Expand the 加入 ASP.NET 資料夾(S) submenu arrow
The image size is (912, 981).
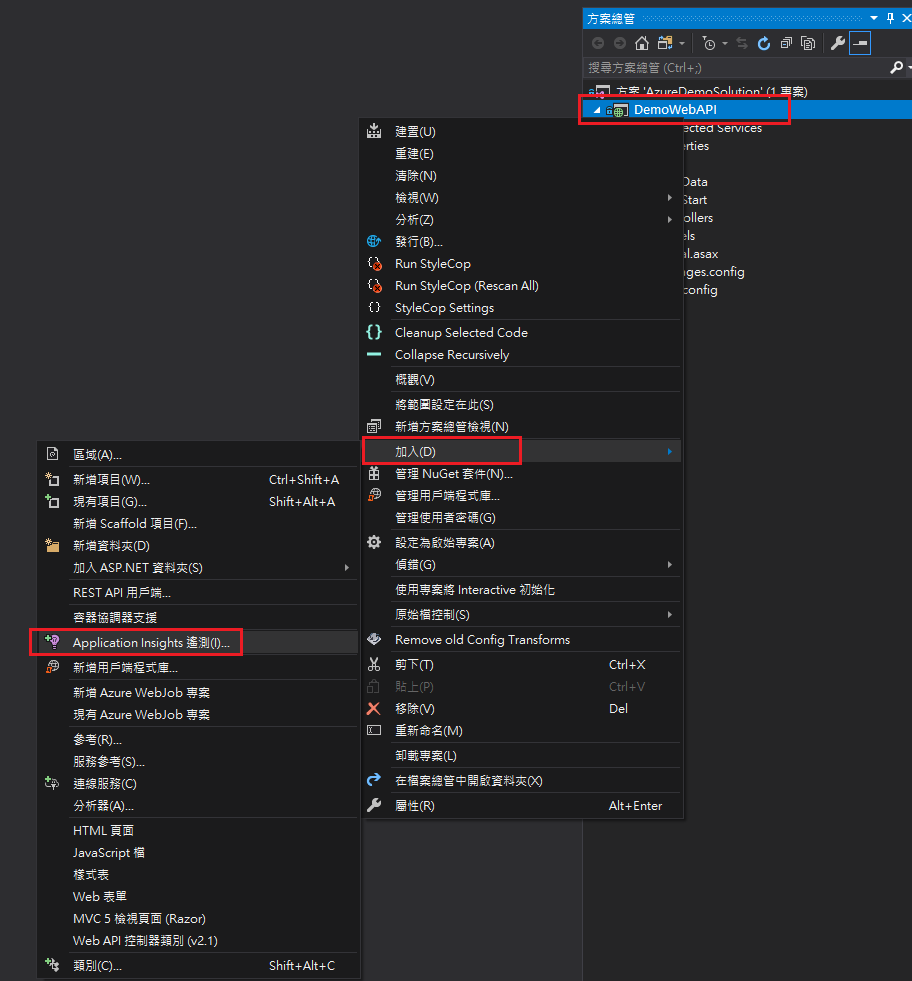pyautogui.click(x=347, y=568)
